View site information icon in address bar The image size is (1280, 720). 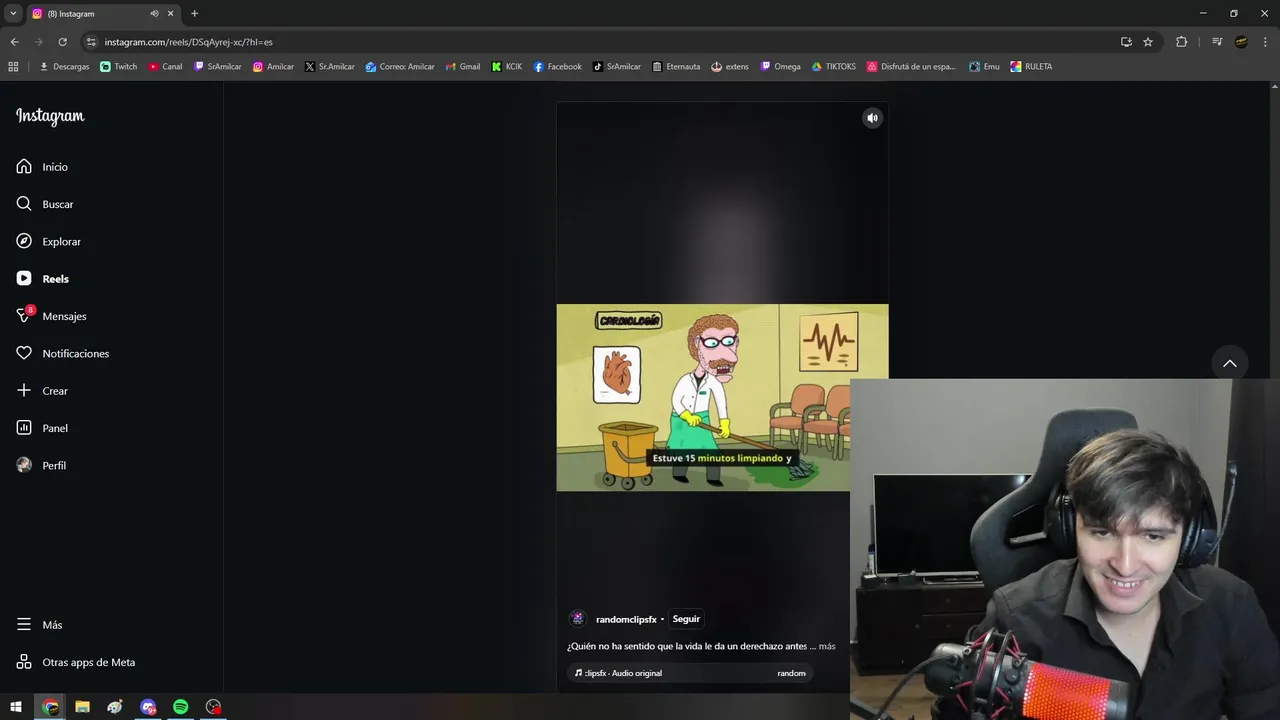[x=91, y=42]
